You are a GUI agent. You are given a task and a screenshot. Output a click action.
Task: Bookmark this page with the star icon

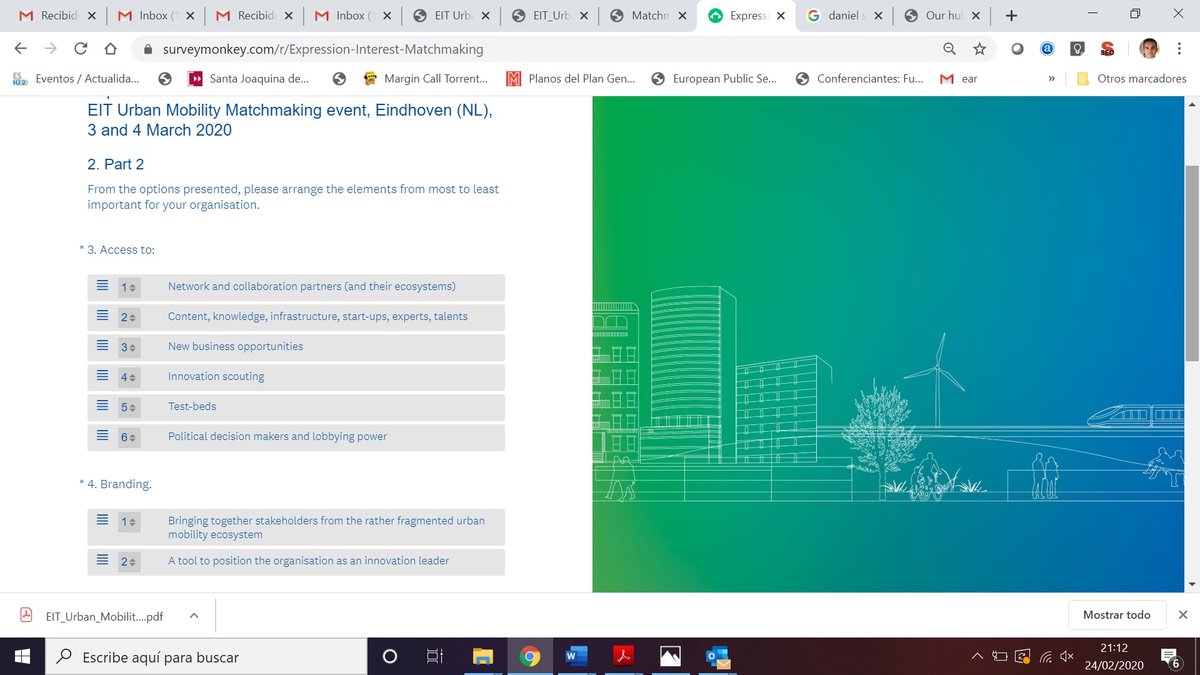tap(979, 48)
